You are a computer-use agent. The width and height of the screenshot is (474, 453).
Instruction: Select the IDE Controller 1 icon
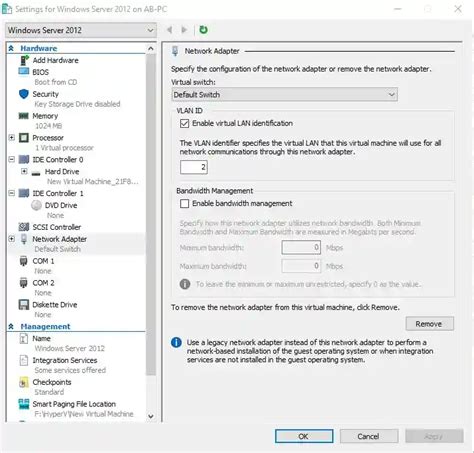pos(24,193)
